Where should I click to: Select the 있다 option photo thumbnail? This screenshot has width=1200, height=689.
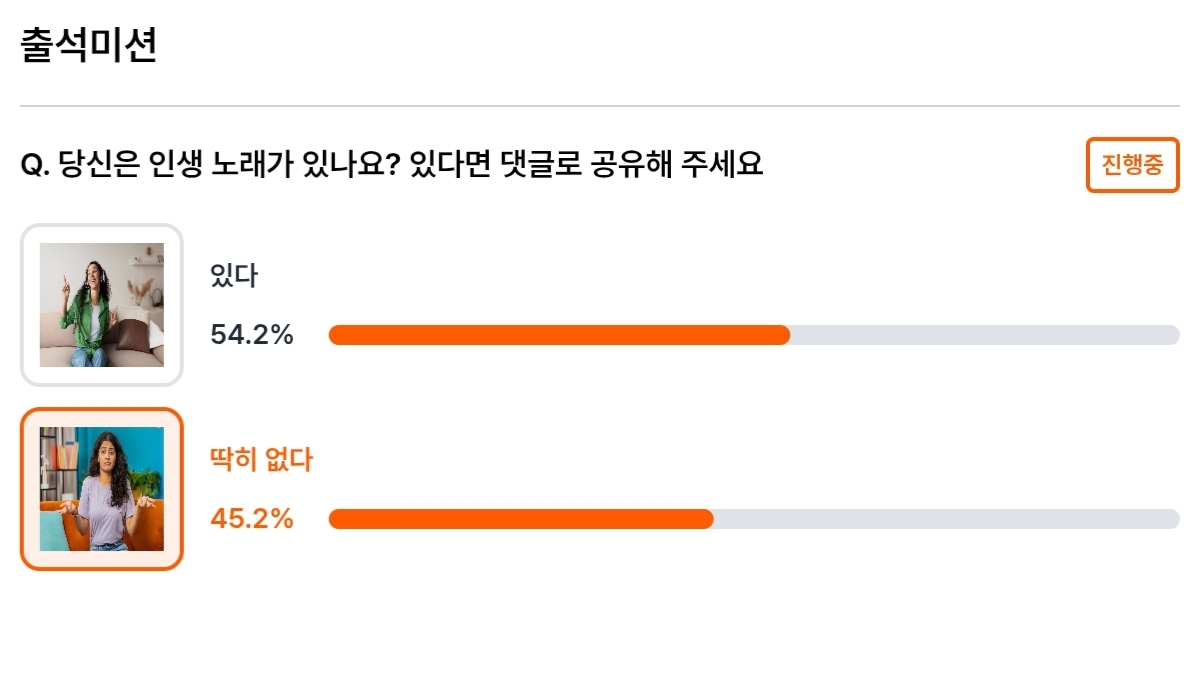[x=102, y=305]
